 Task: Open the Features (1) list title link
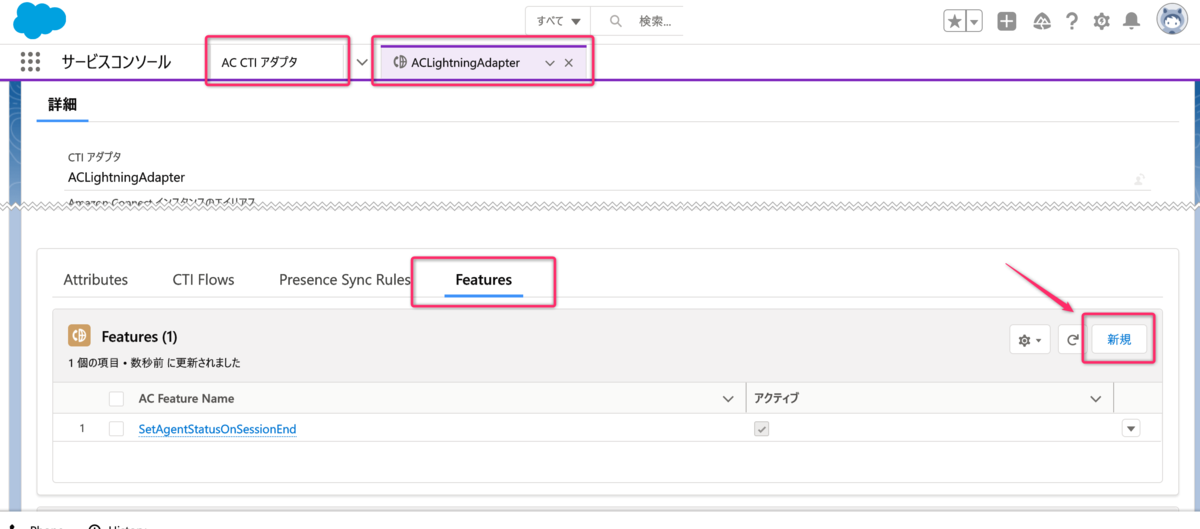click(139, 337)
